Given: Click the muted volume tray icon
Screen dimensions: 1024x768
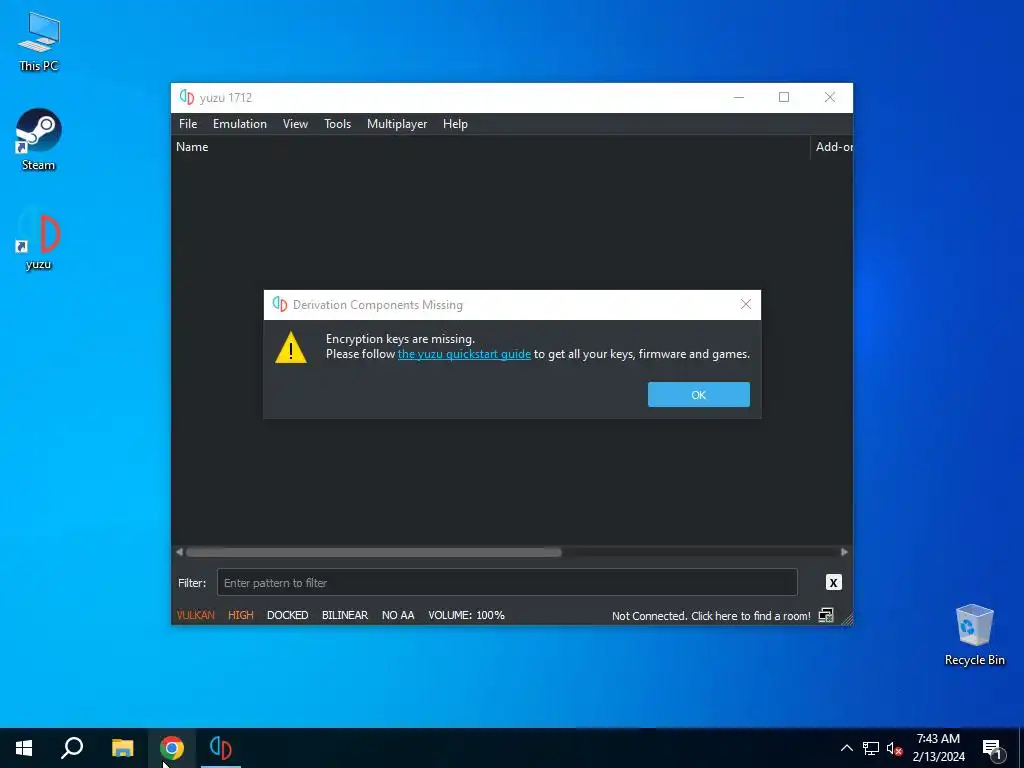Looking at the screenshot, I should [x=894, y=748].
